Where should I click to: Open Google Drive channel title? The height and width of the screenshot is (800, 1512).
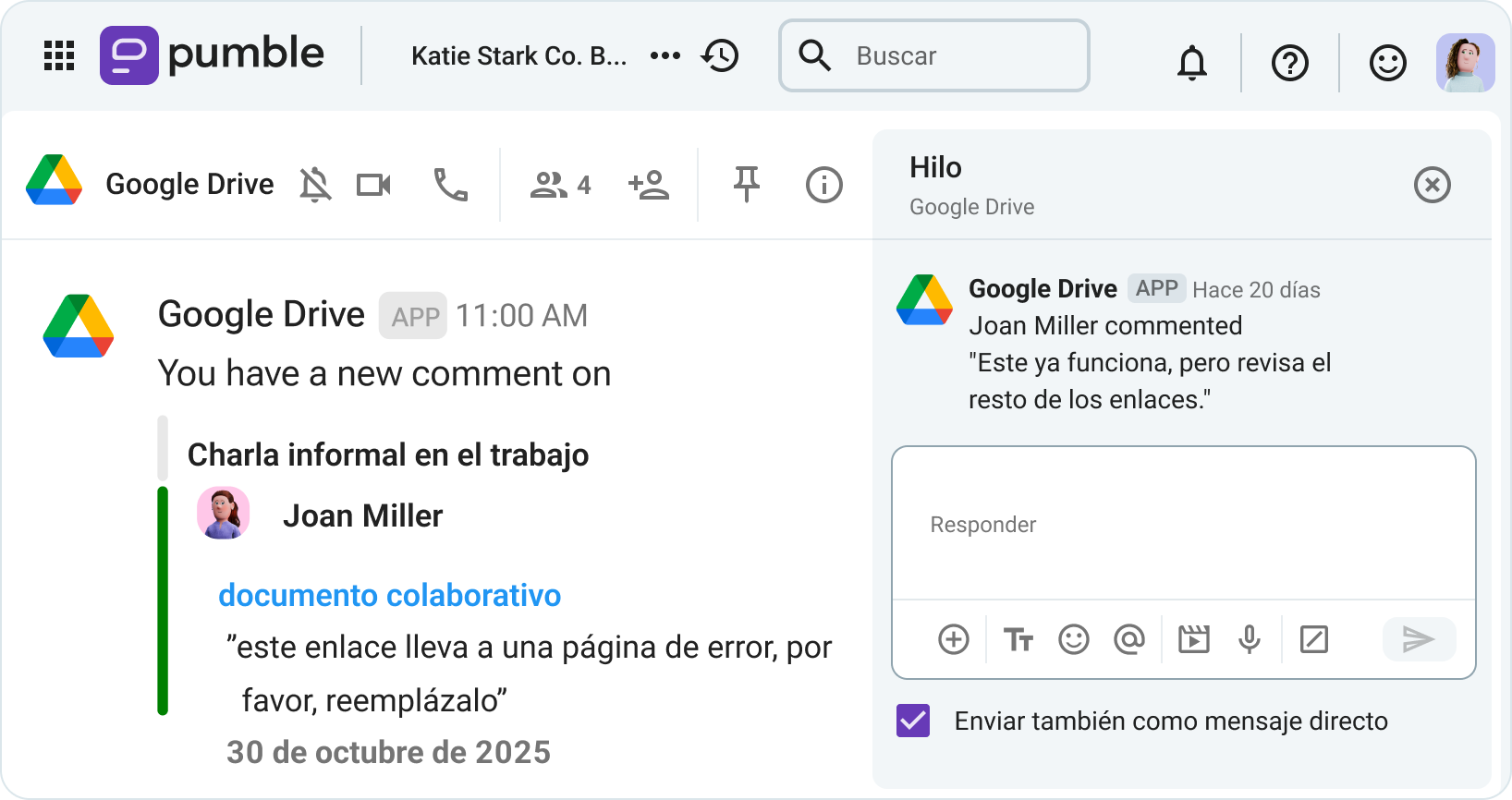189,184
